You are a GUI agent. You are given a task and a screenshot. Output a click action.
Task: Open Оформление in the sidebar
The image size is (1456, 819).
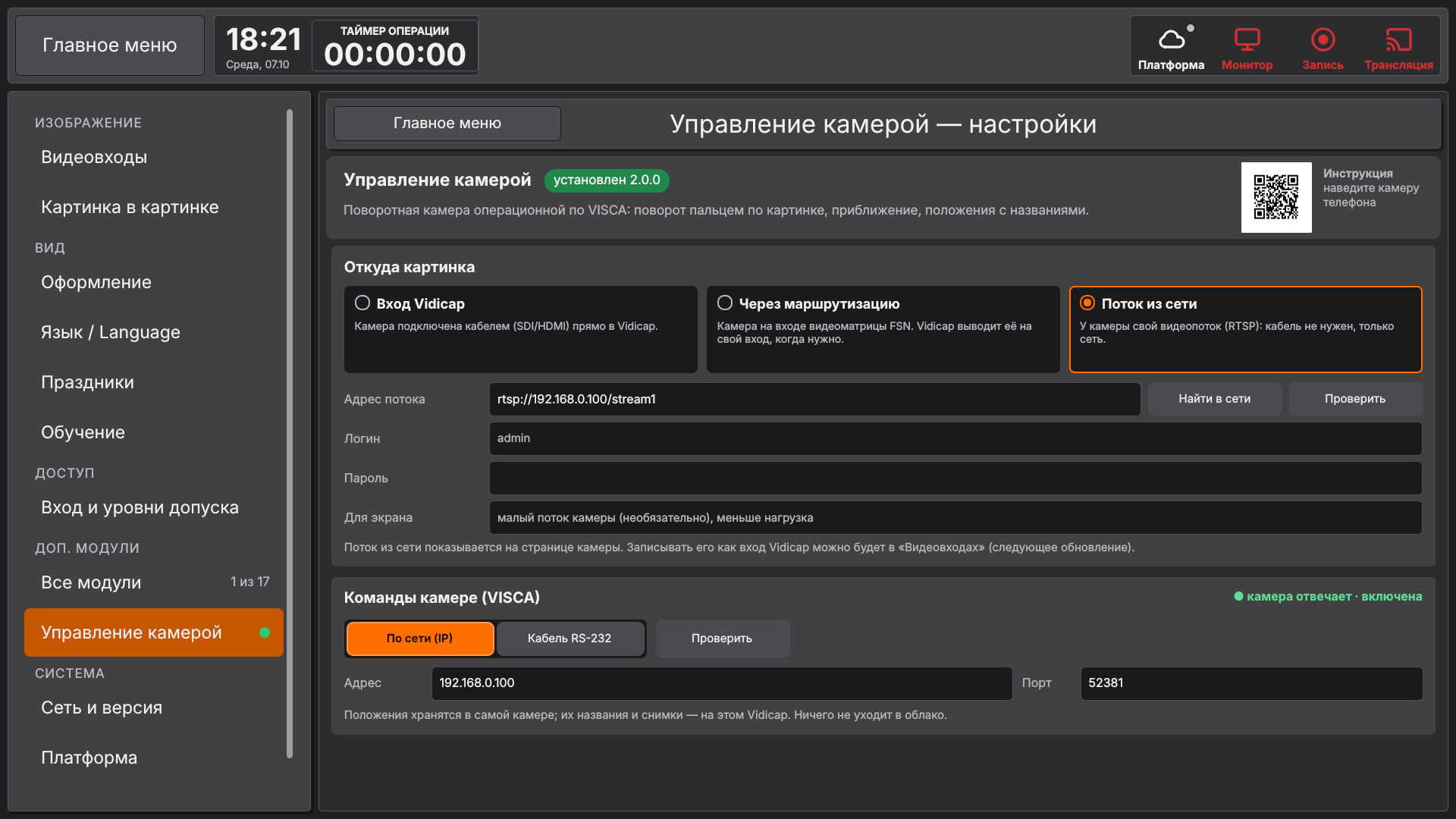pos(153,282)
